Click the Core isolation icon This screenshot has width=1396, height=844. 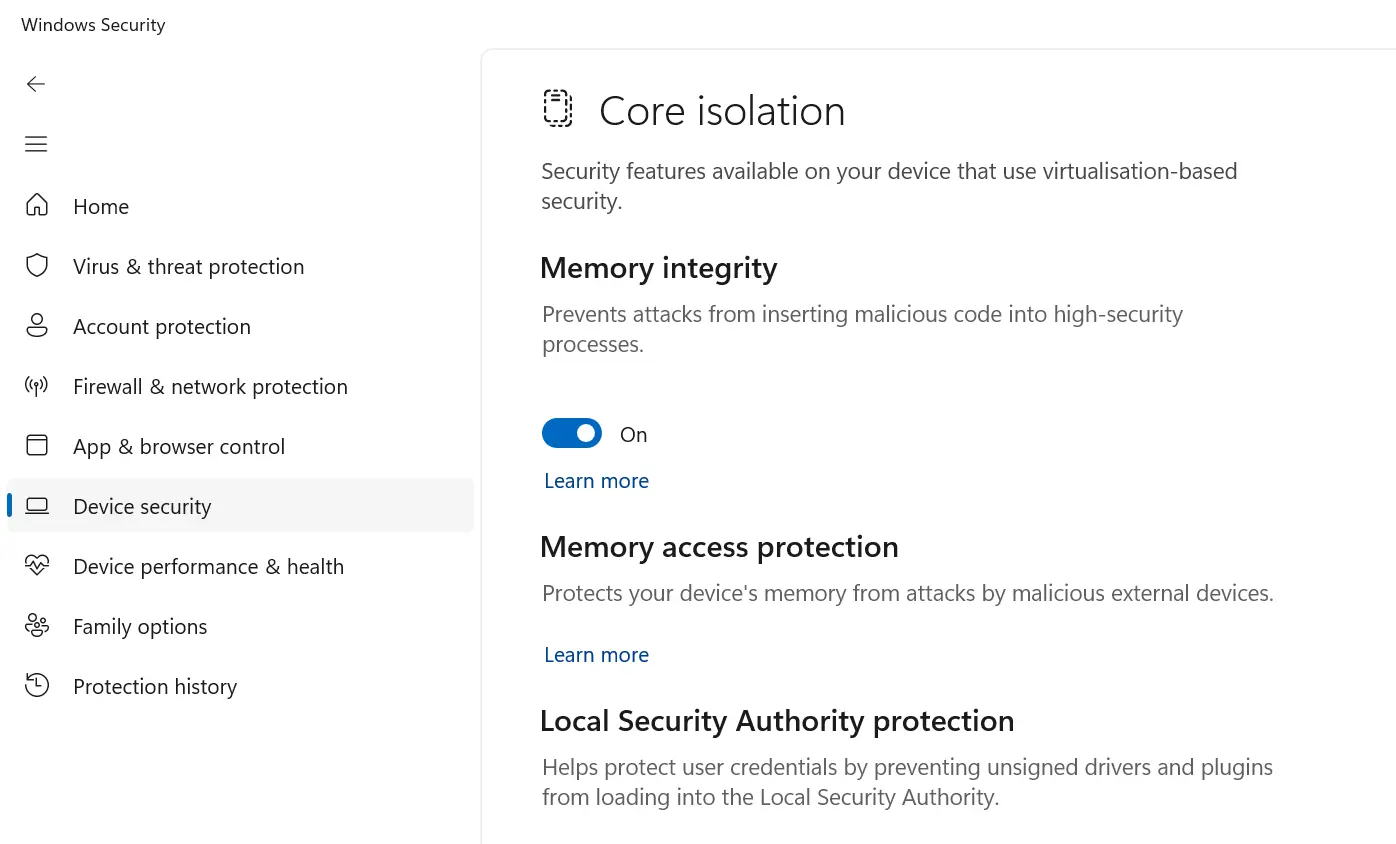coord(558,109)
